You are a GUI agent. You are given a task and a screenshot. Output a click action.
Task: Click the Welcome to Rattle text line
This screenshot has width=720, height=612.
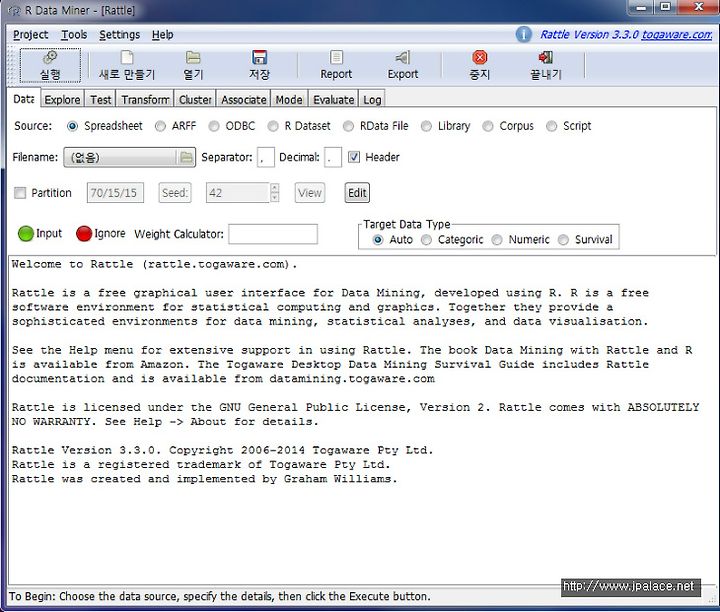click(x=154, y=264)
